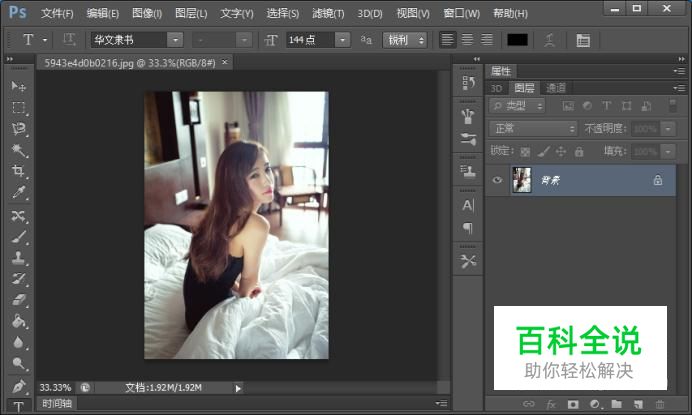Screen dimensions: 692x415
Task: Open the layer filter type dropdown
Action: pyautogui.click(x=517, y=106)
